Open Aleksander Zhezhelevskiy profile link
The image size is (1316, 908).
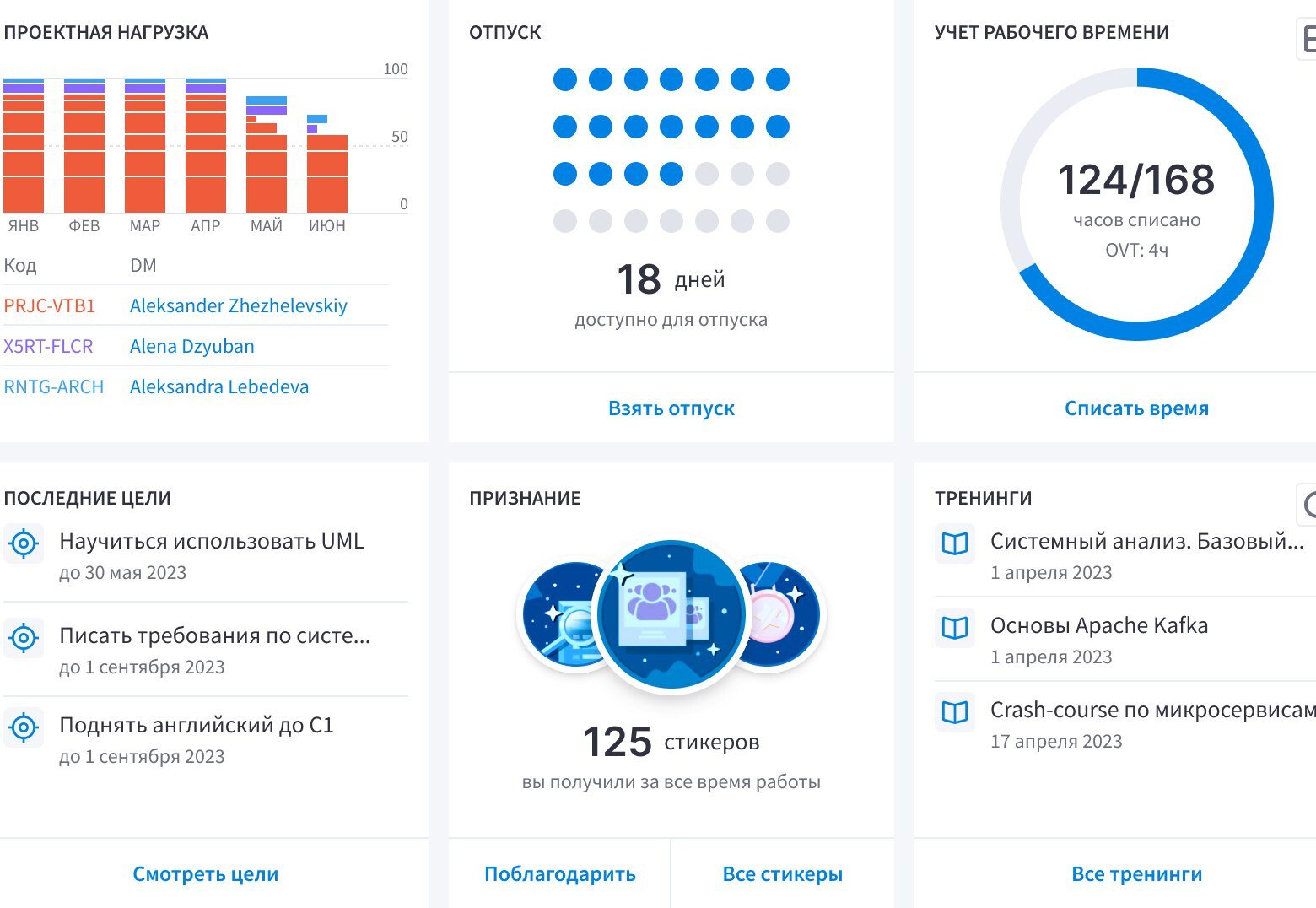pyautogui.click(x=238, y=305)
